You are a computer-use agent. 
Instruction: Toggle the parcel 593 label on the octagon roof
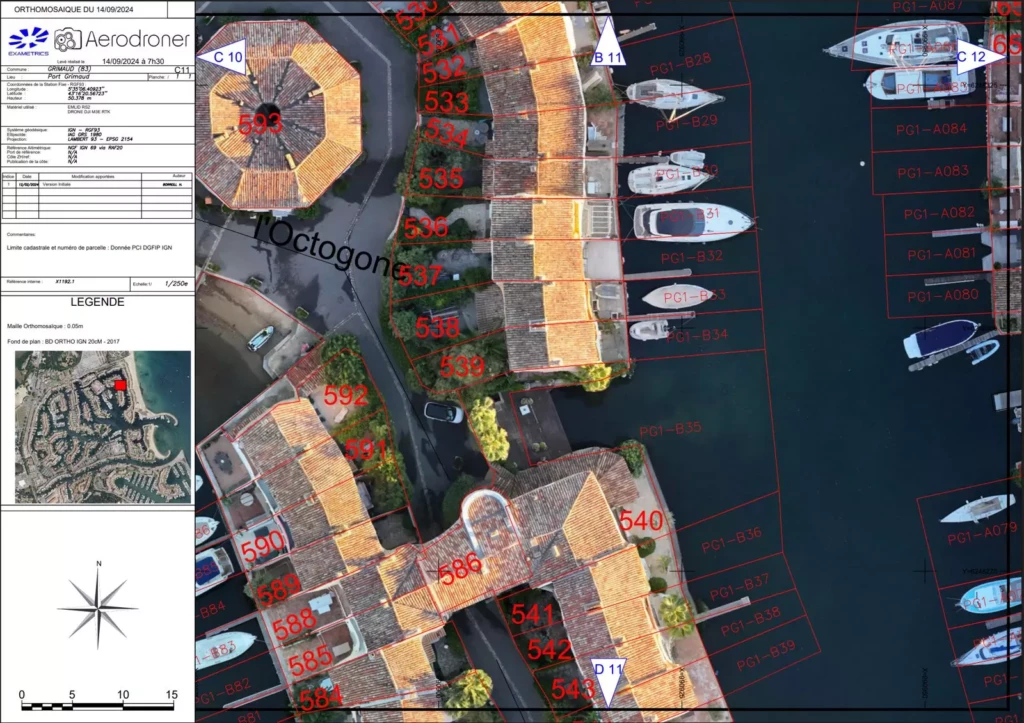pyautogui.click(x=262, y=126)
